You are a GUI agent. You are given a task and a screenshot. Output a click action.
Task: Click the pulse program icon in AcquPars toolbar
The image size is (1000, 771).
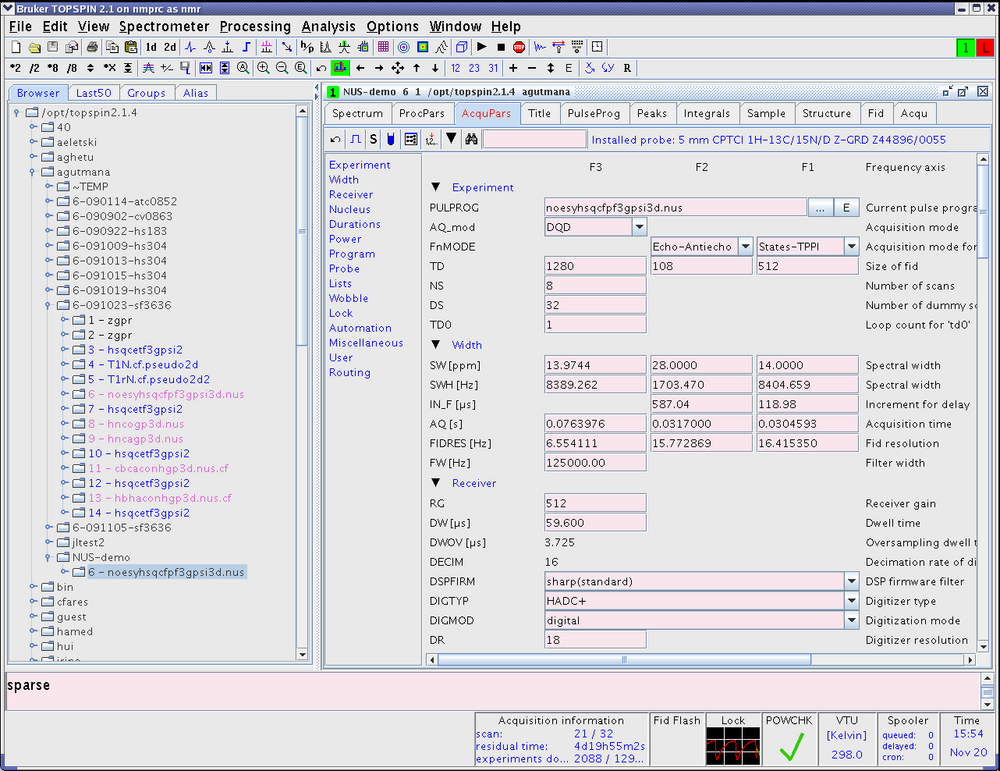coord(354,139)
